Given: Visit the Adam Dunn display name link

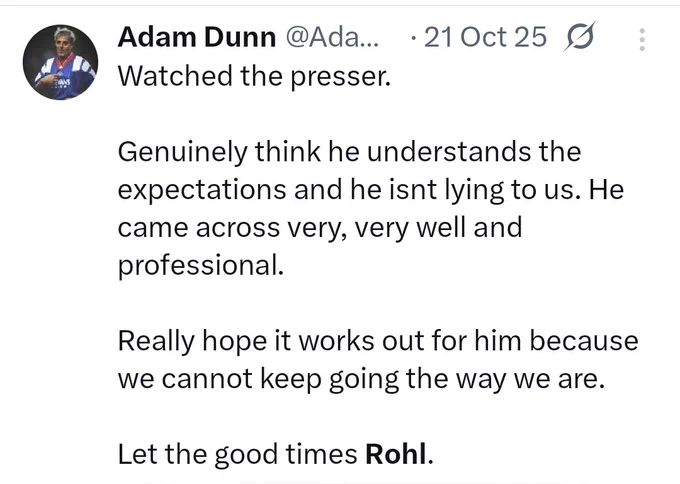Looking at the screenshot, I should [x=196, y=37].
